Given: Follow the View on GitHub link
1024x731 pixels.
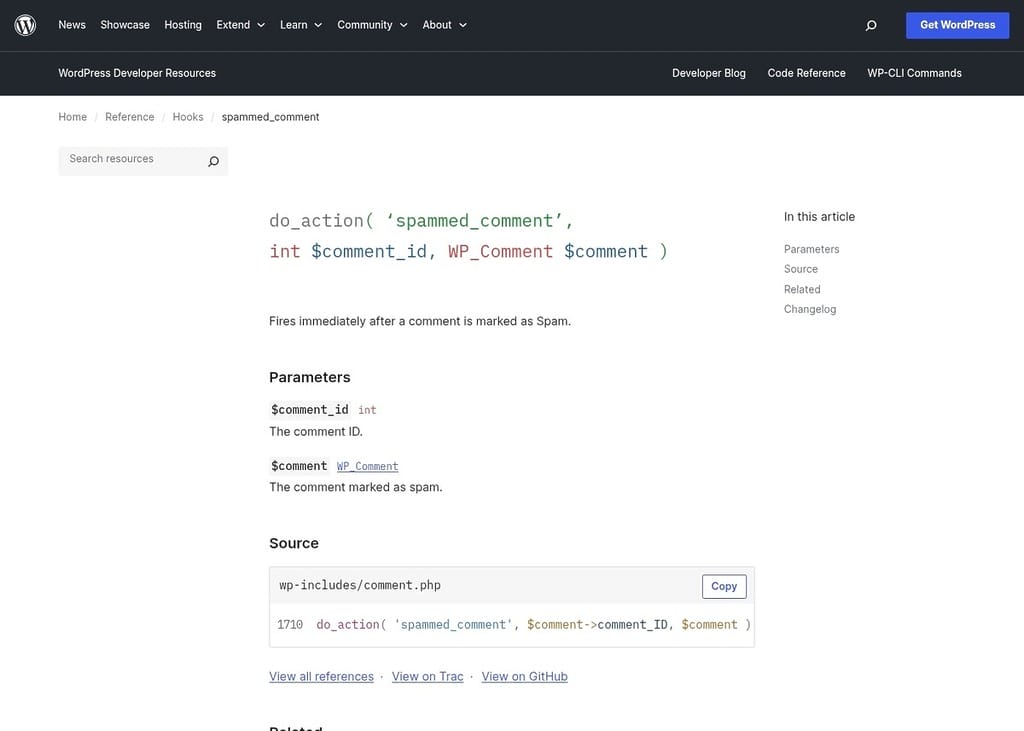Looking at the screenshot, I should point(524,677).
